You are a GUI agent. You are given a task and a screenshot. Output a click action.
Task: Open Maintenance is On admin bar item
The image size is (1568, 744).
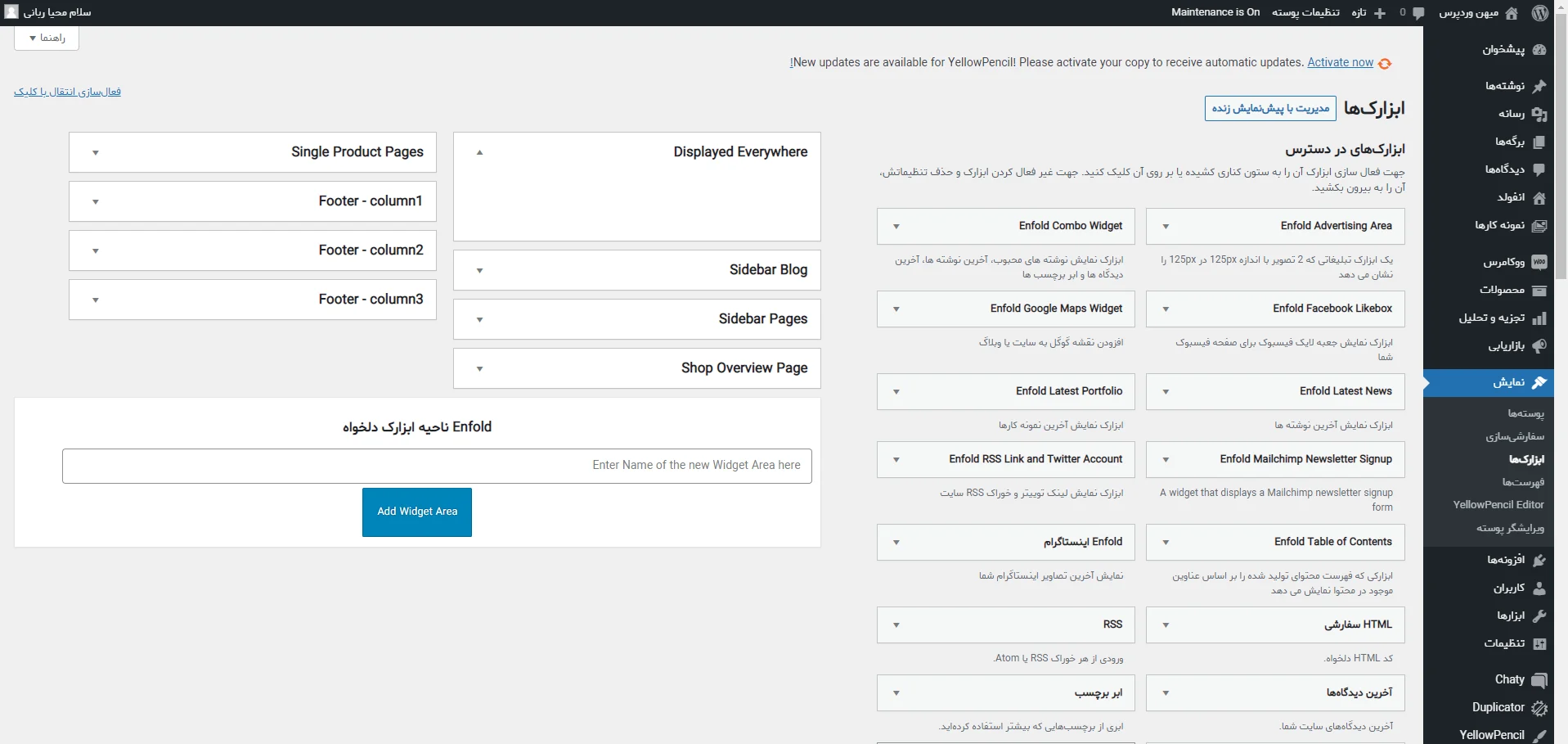coord(1215,12)
